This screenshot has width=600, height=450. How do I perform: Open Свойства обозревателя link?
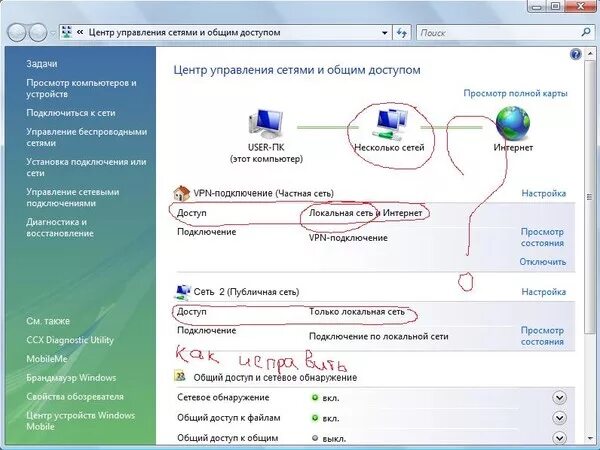coord(75,396)
